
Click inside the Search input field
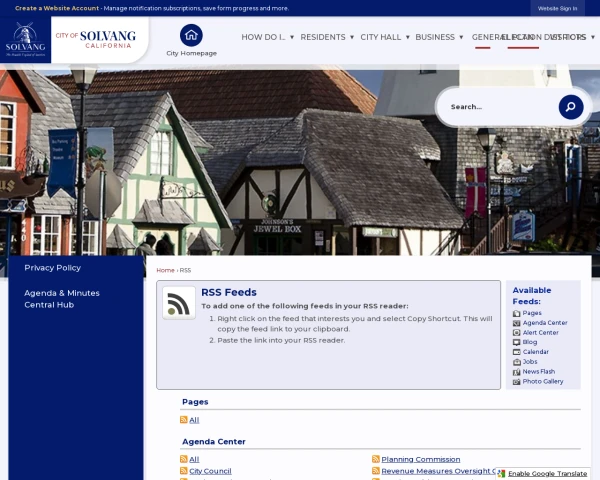tap(500, 107)
